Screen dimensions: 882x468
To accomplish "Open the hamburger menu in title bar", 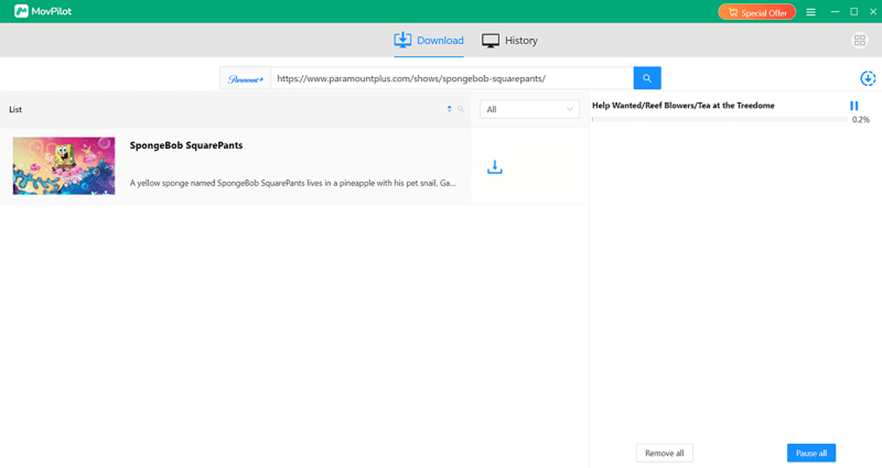I will point(810,12).
